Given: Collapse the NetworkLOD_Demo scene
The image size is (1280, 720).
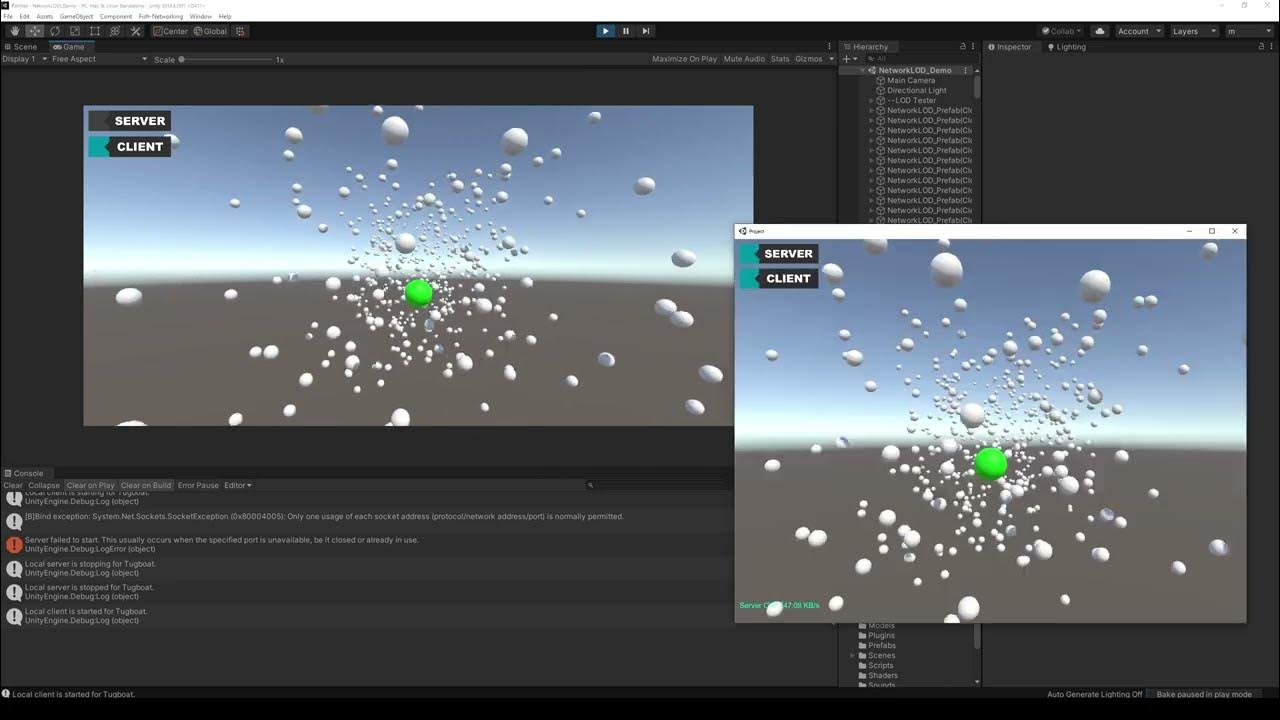Looking at the screenshot, I should (x=862, y=70).
